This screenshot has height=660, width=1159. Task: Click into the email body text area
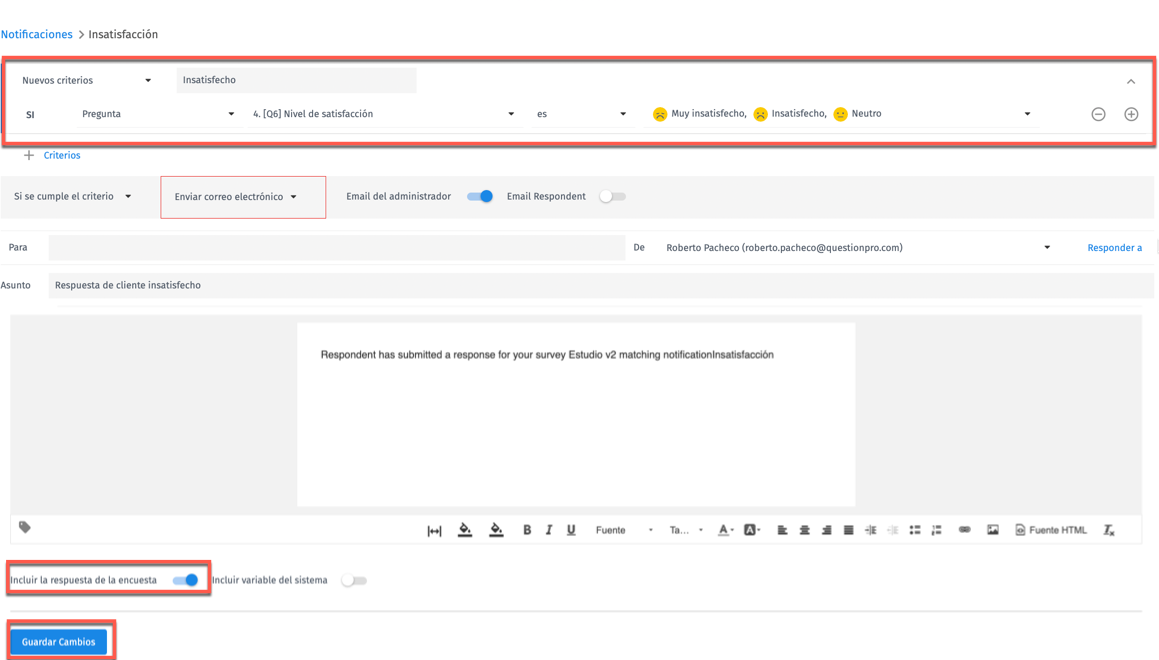576,415
